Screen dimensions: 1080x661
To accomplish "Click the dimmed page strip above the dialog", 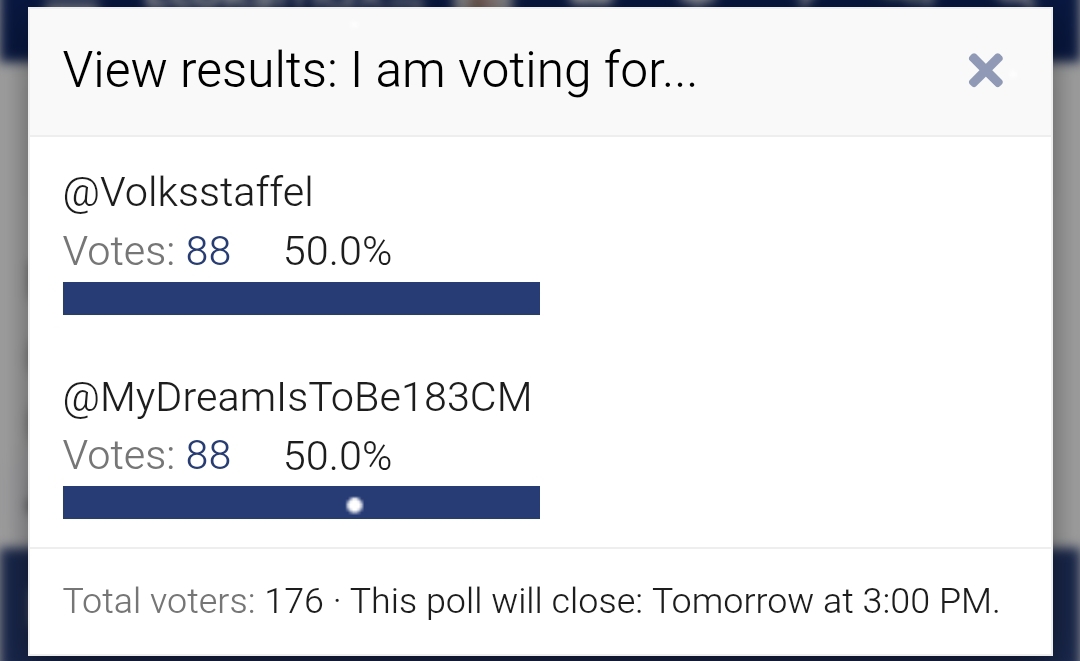I will (x=540, y=3).
